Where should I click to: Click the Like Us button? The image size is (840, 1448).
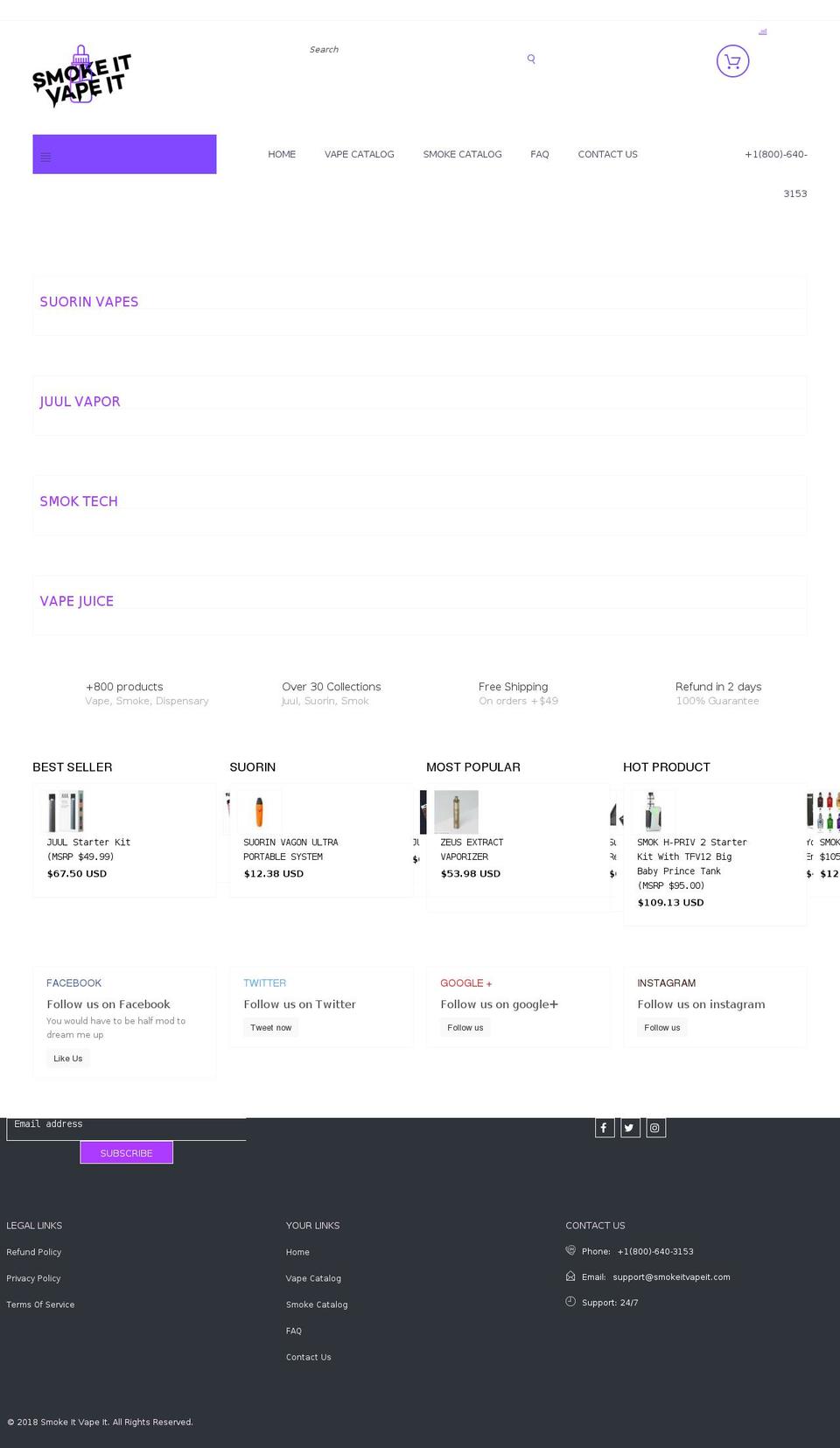coord(68,1058)
